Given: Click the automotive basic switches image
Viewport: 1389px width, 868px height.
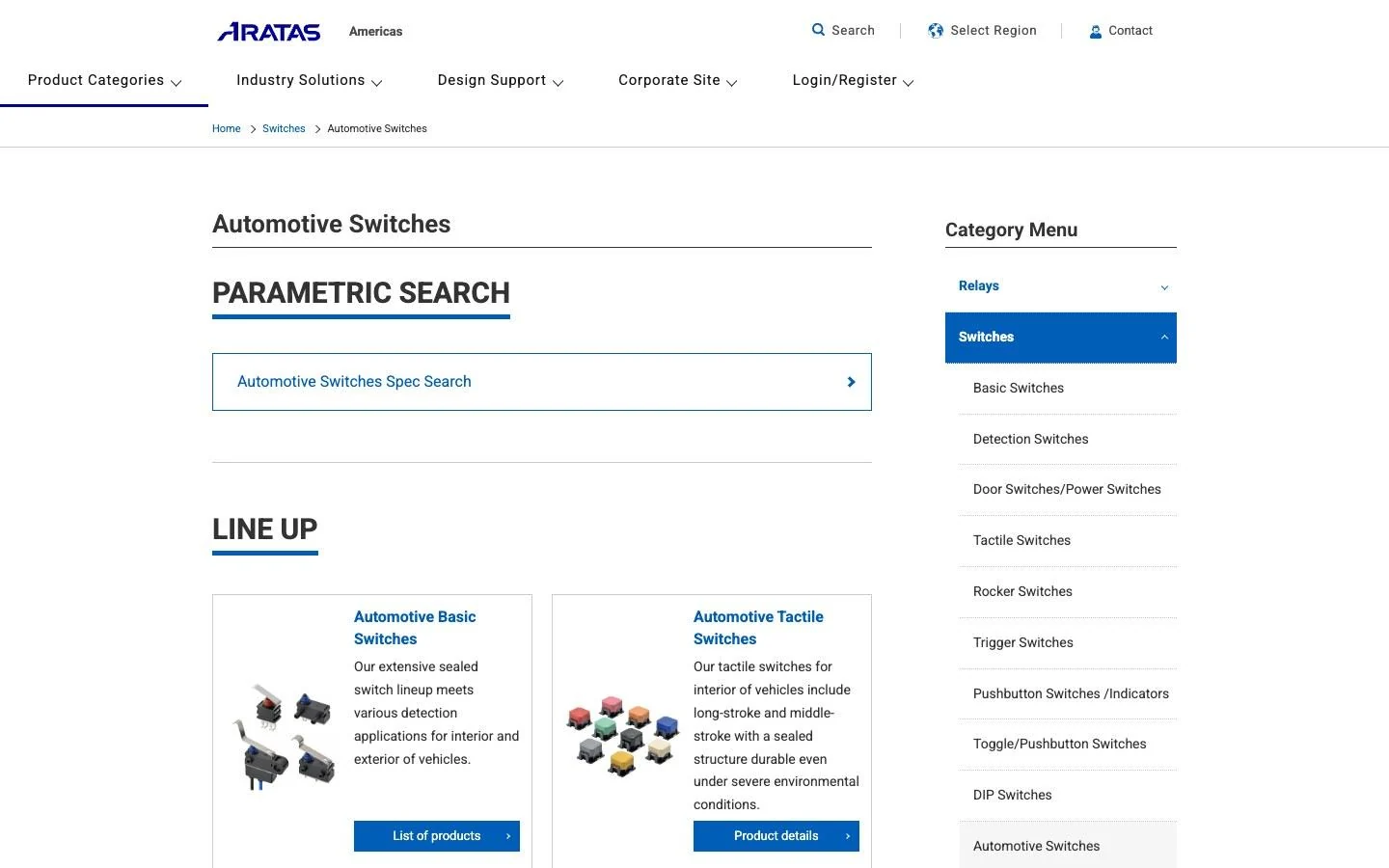Looking at the screenshot, I should tap(284, 736).
